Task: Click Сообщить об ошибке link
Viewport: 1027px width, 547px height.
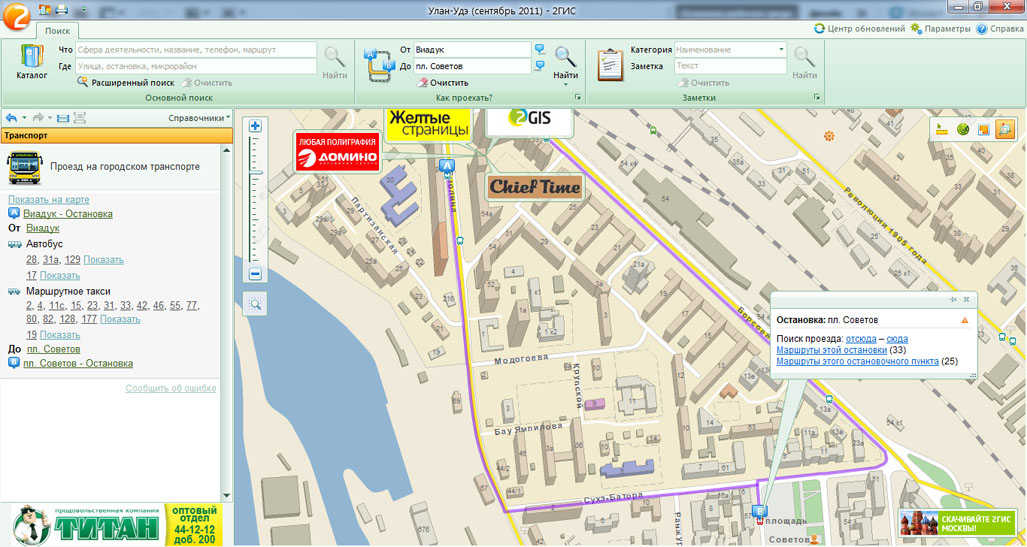Action: click(171, 388)
